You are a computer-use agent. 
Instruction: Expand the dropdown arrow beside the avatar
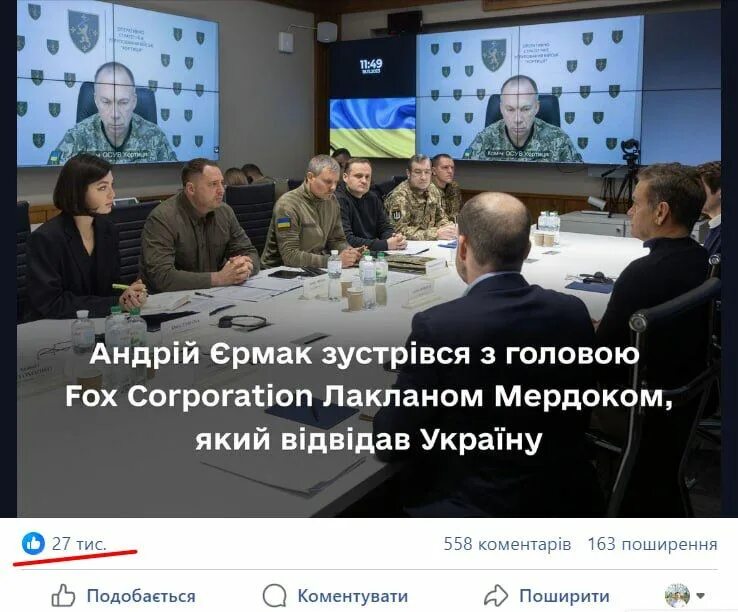(x=700, y=596)
